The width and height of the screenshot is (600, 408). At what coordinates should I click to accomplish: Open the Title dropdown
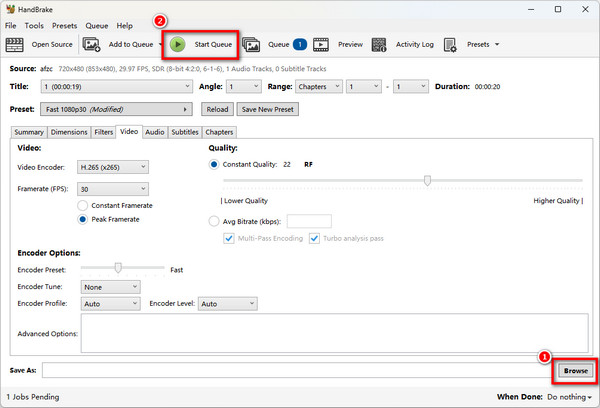tap(116, 86)
